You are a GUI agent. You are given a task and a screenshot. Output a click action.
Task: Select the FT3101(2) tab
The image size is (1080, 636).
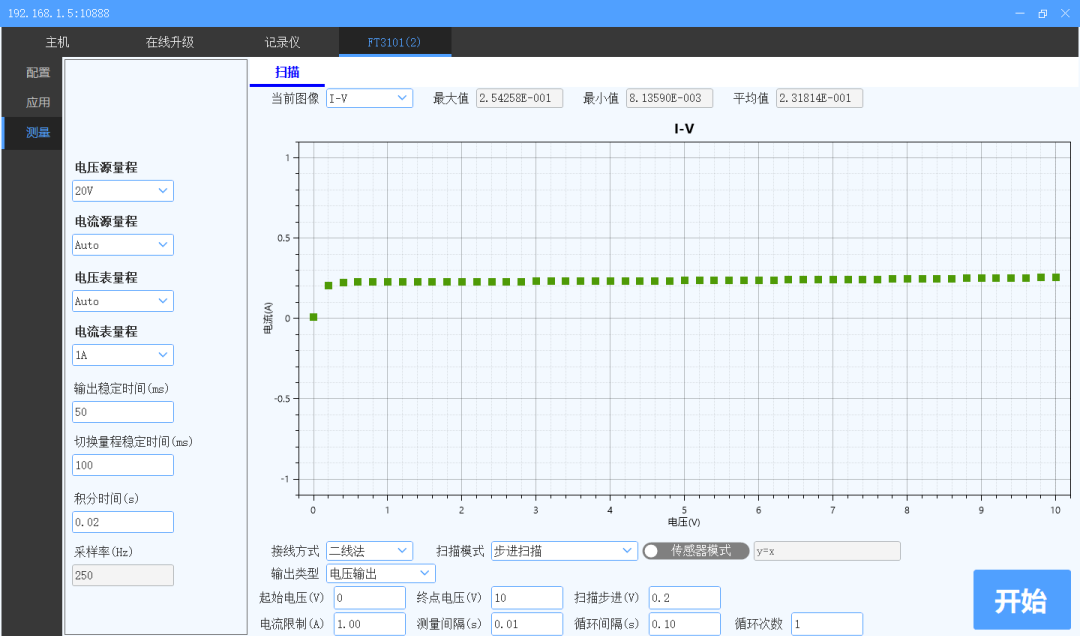[x=395, y=42]
